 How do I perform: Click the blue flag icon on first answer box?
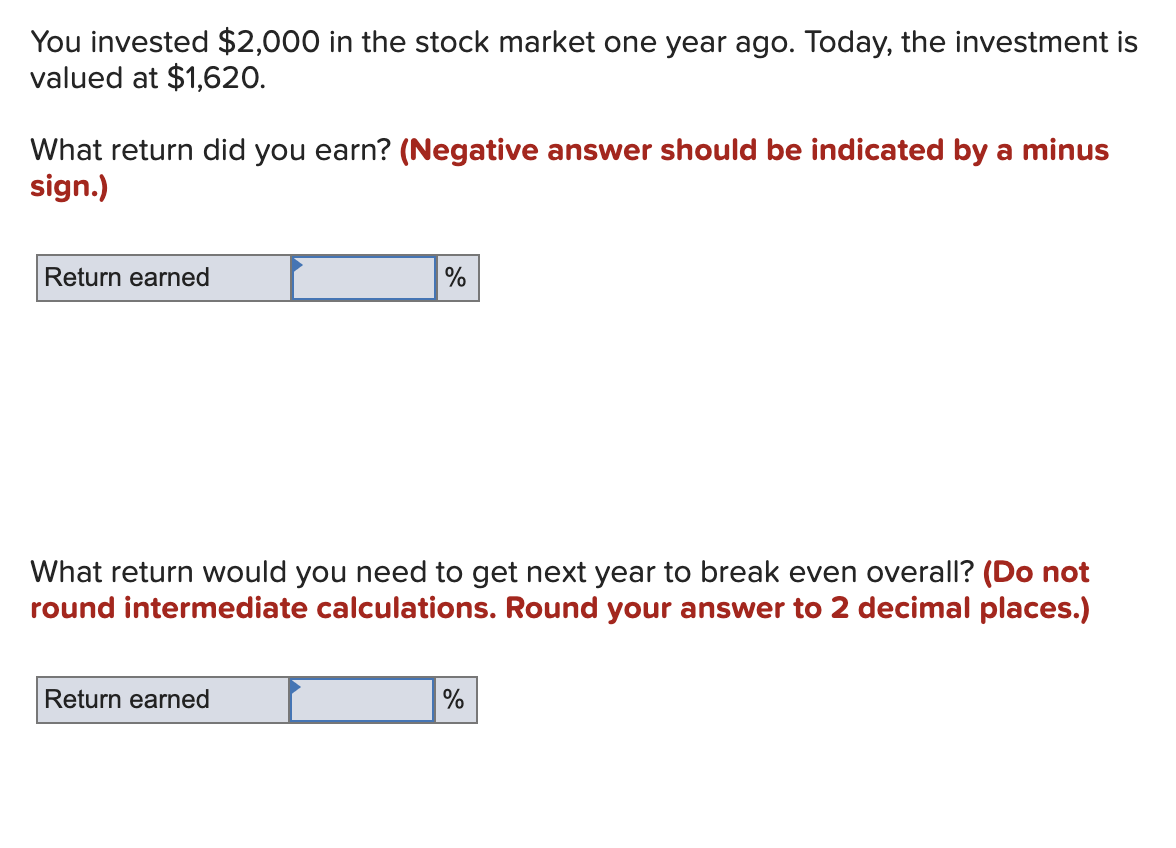tap(296, 264)
